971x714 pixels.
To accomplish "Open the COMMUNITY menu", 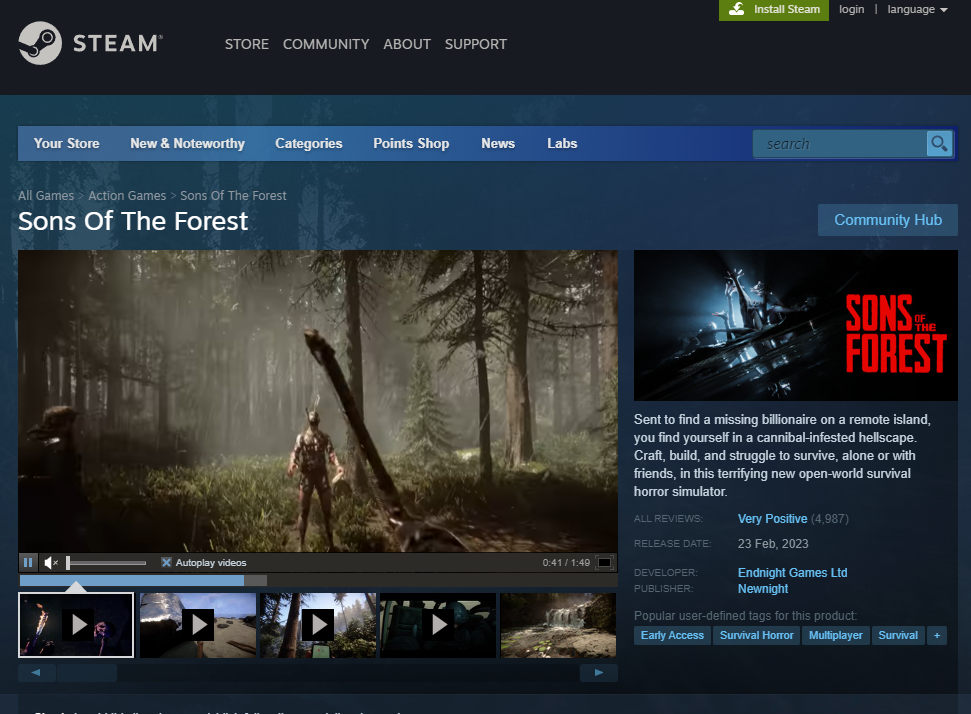I will click(x=326, y=44).
